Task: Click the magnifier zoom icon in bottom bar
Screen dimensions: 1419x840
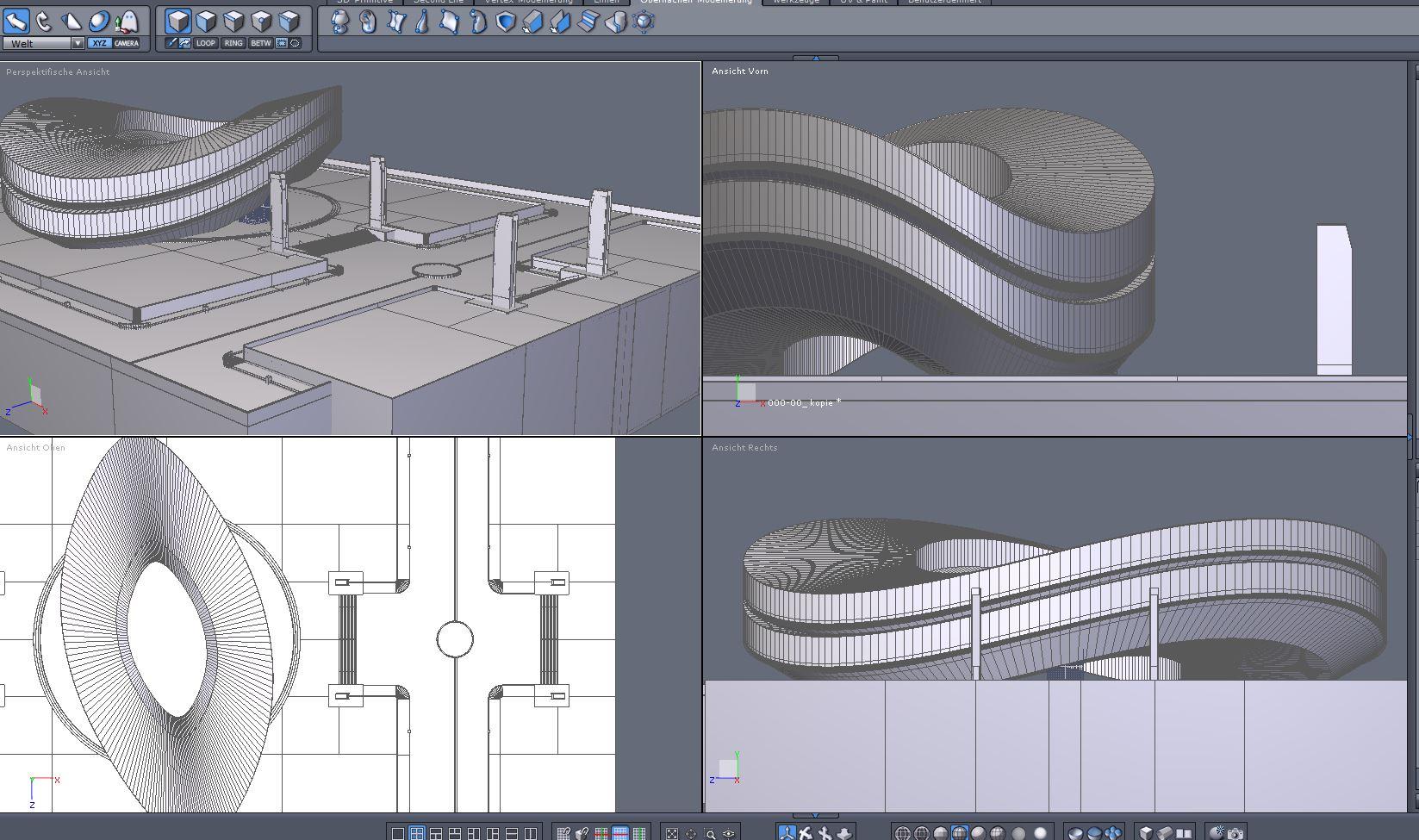Action: (x=710, y=833)
